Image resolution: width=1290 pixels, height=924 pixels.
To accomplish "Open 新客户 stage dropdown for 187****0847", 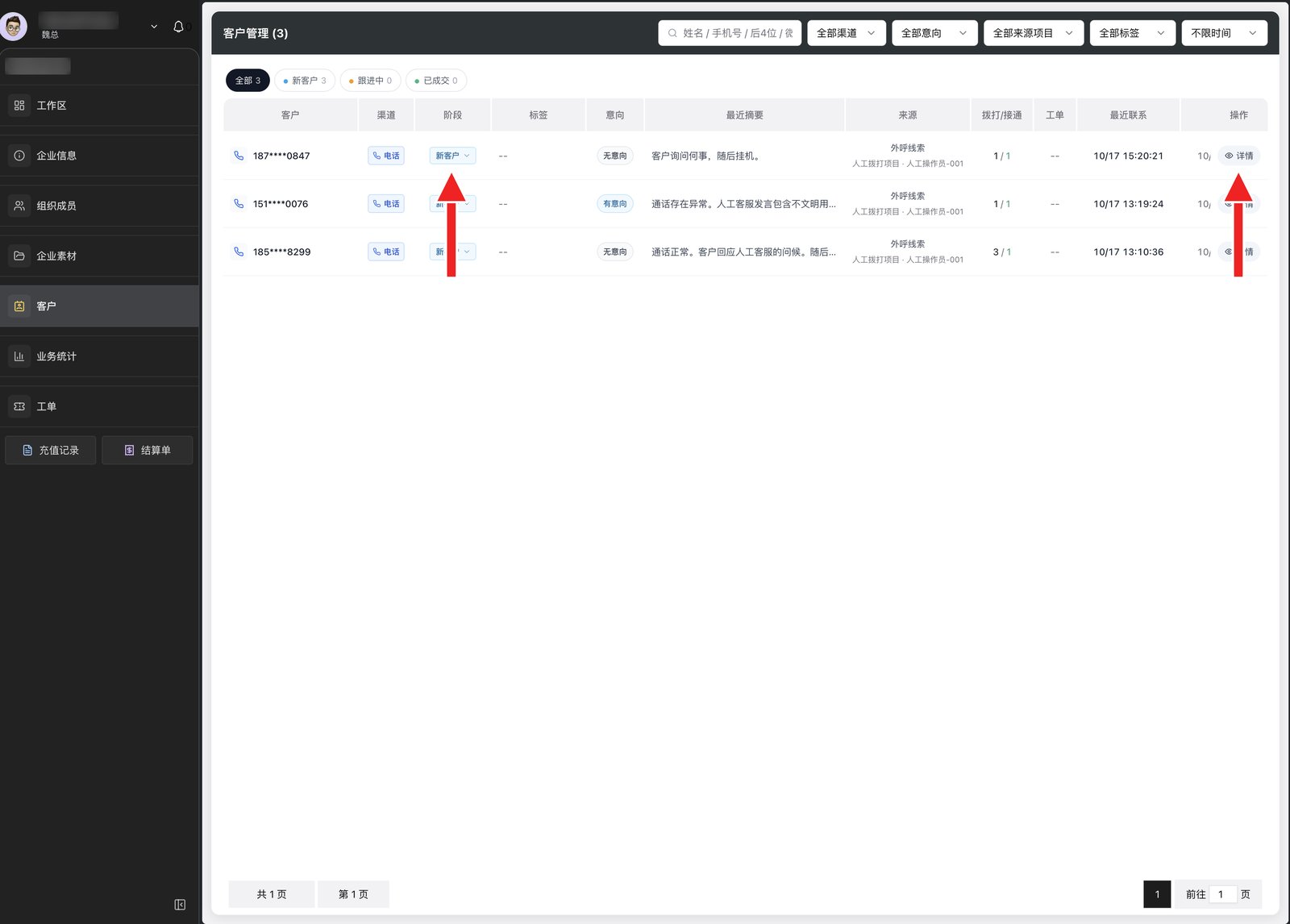I will tap(452, 156).
